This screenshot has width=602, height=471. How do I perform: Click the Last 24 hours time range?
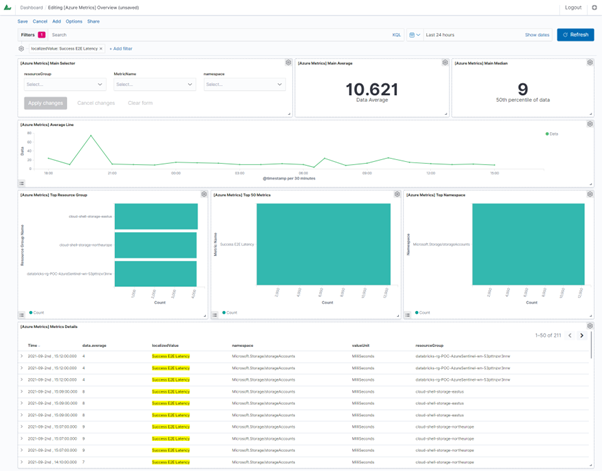coord(440,35)
